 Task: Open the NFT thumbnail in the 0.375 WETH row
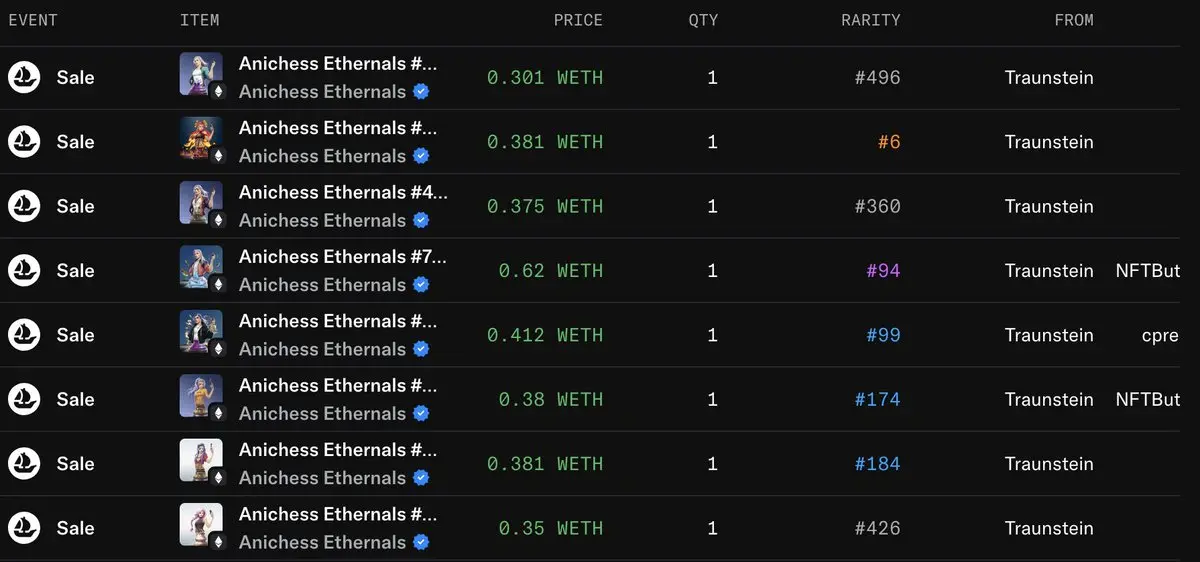click(201, 203)
